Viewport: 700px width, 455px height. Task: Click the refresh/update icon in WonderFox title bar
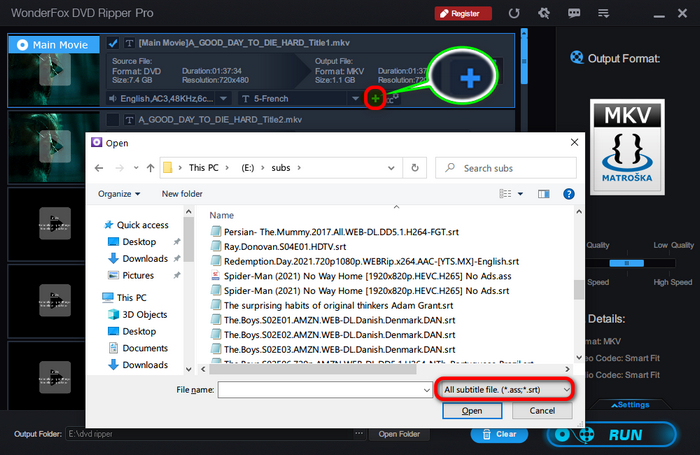[x=514, y=13]
